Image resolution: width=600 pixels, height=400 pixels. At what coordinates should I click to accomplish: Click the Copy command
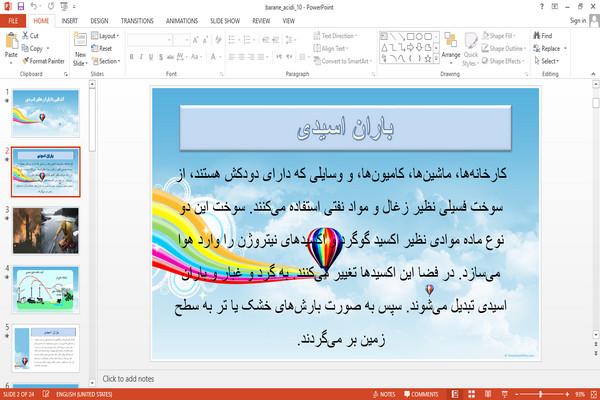tap(33, 48)
